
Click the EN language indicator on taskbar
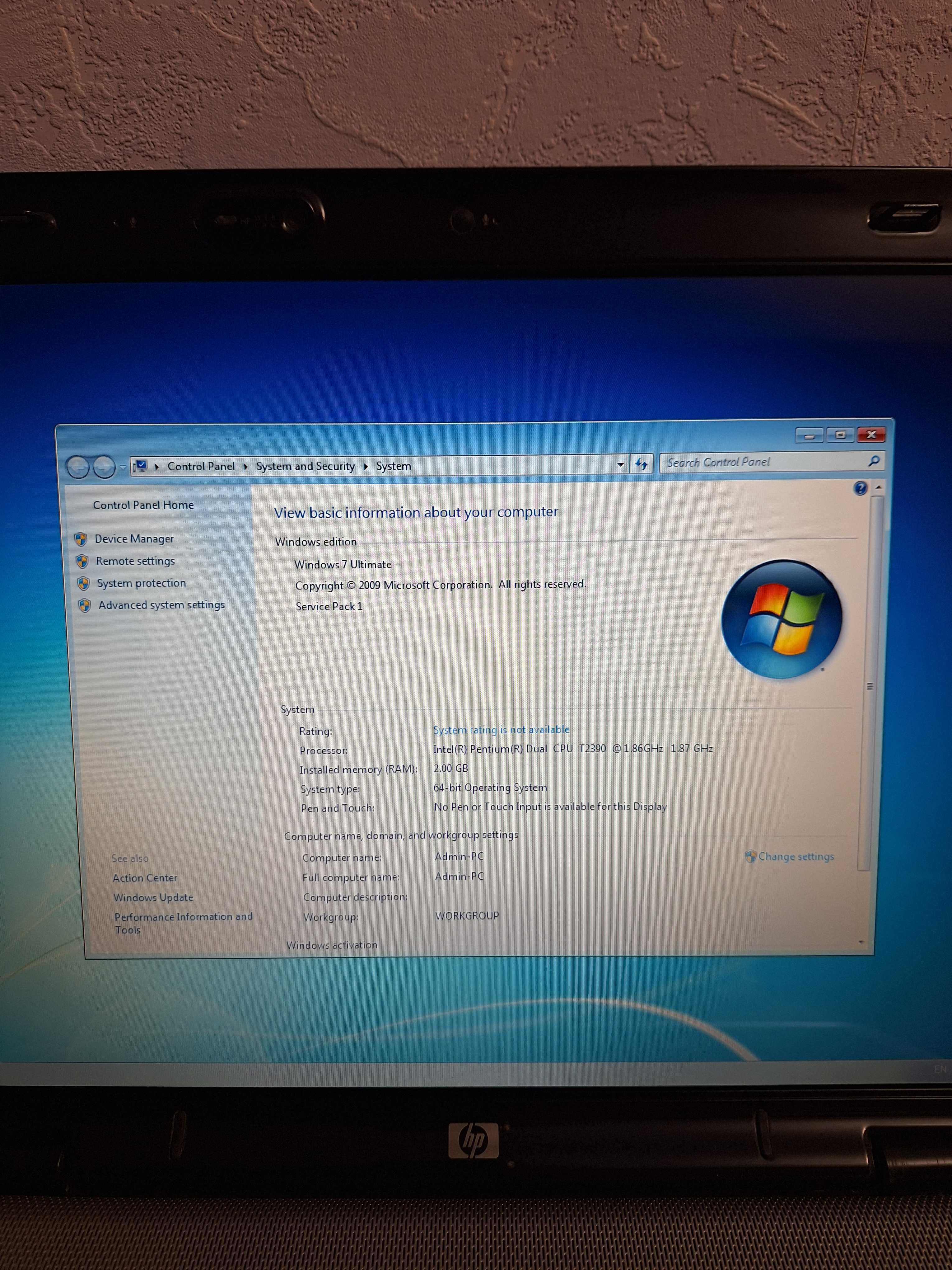pos(939,1069)
